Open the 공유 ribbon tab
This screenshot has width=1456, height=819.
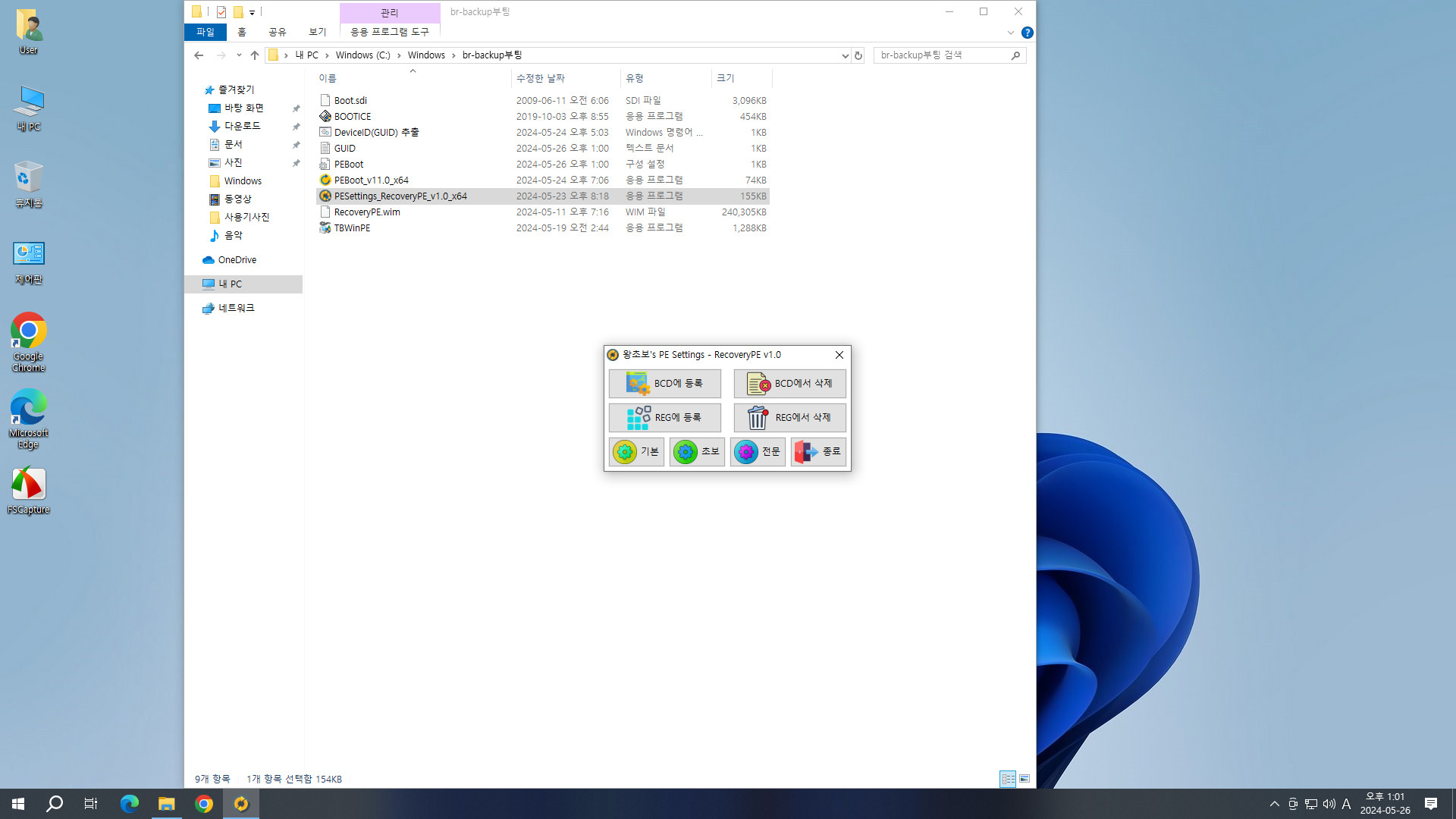point(278,32)
